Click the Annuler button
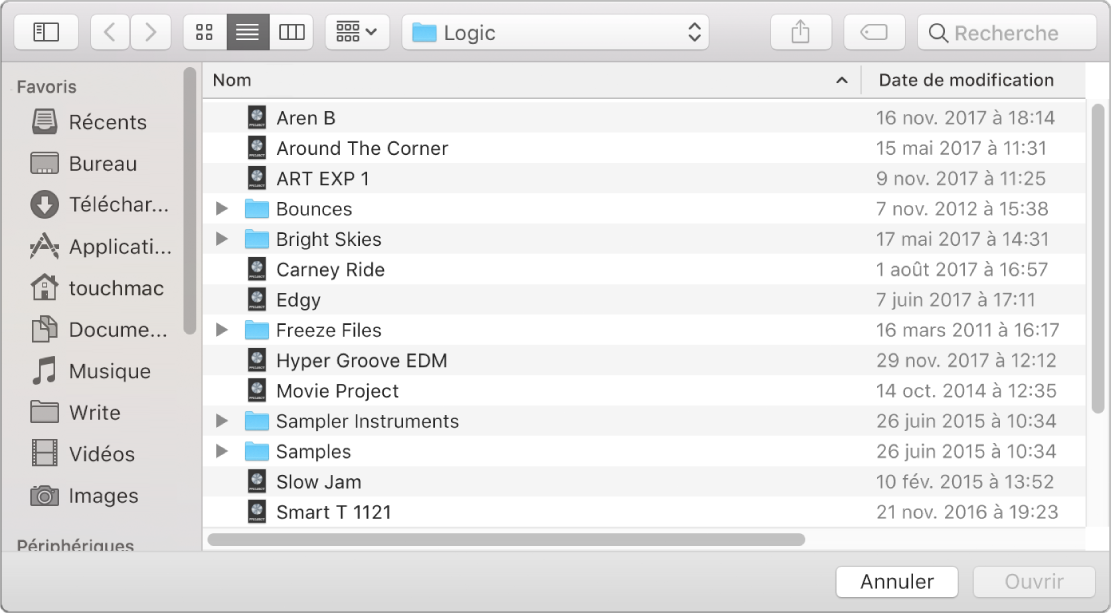 897,582
